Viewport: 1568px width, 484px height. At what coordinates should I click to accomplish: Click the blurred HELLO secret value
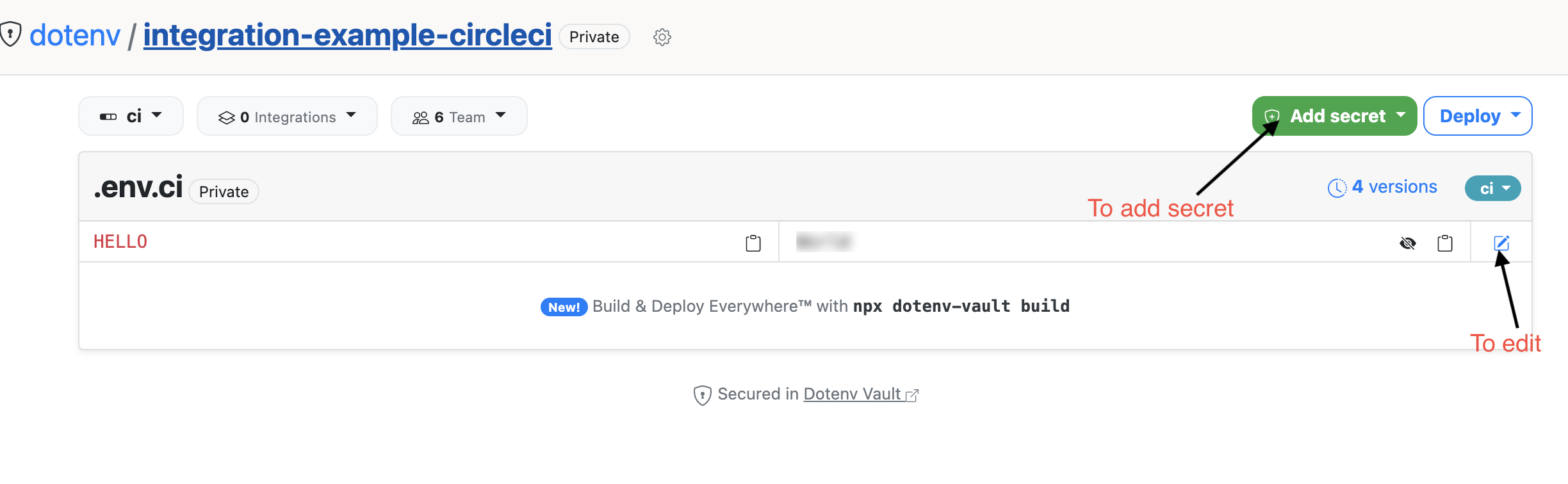tap(824, 242)
